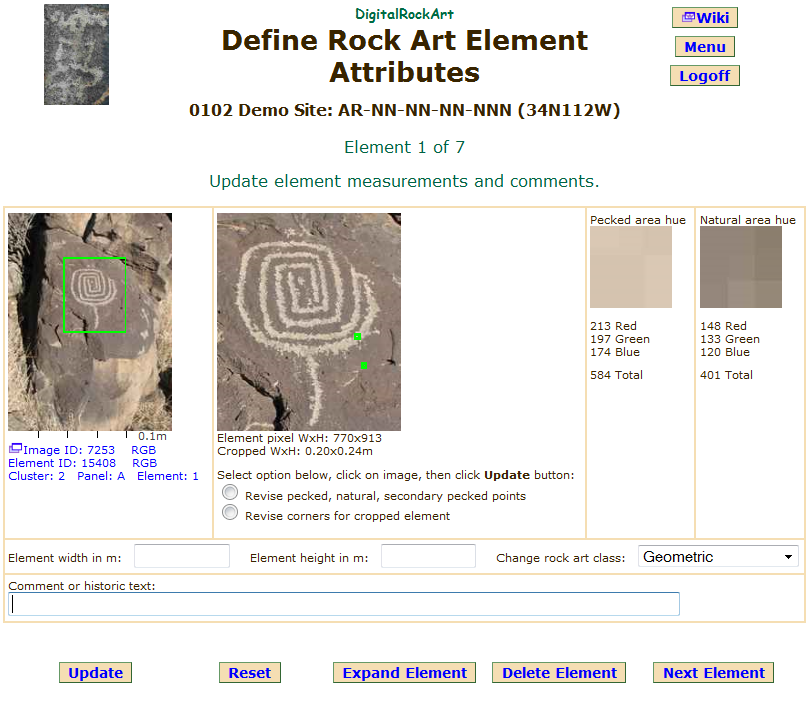
Task: Click the rock art thumbnail in header
Action: click(76, 55)
